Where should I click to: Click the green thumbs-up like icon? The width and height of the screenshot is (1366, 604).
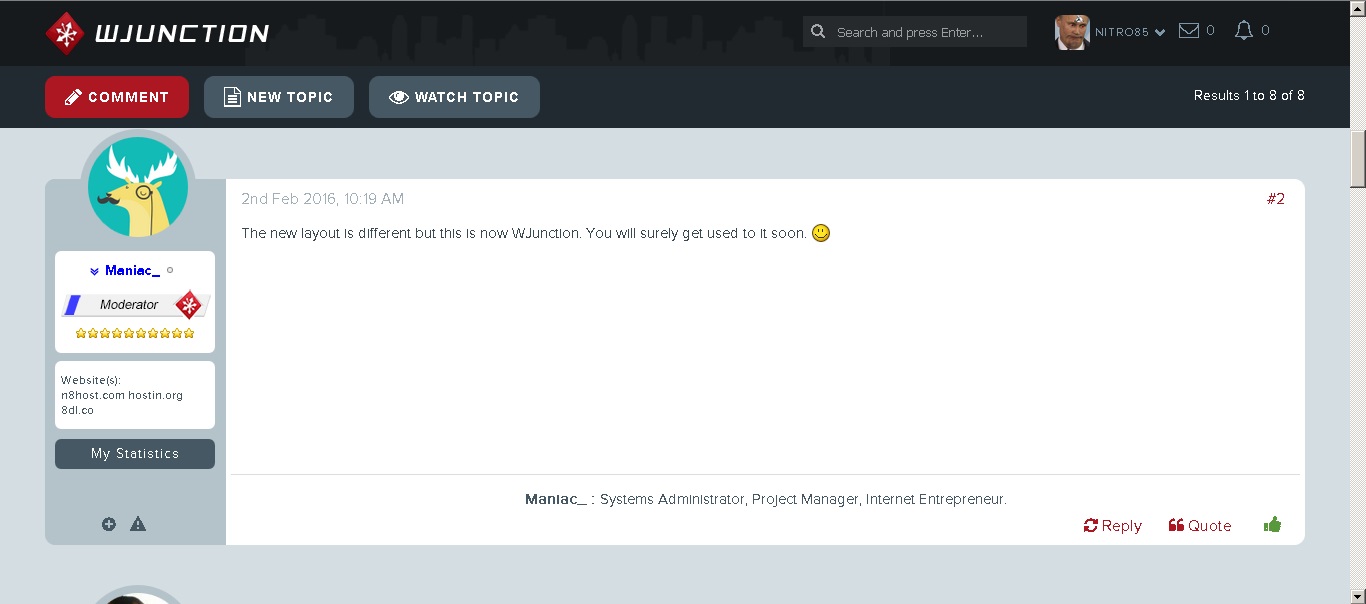pos(1272,525)
